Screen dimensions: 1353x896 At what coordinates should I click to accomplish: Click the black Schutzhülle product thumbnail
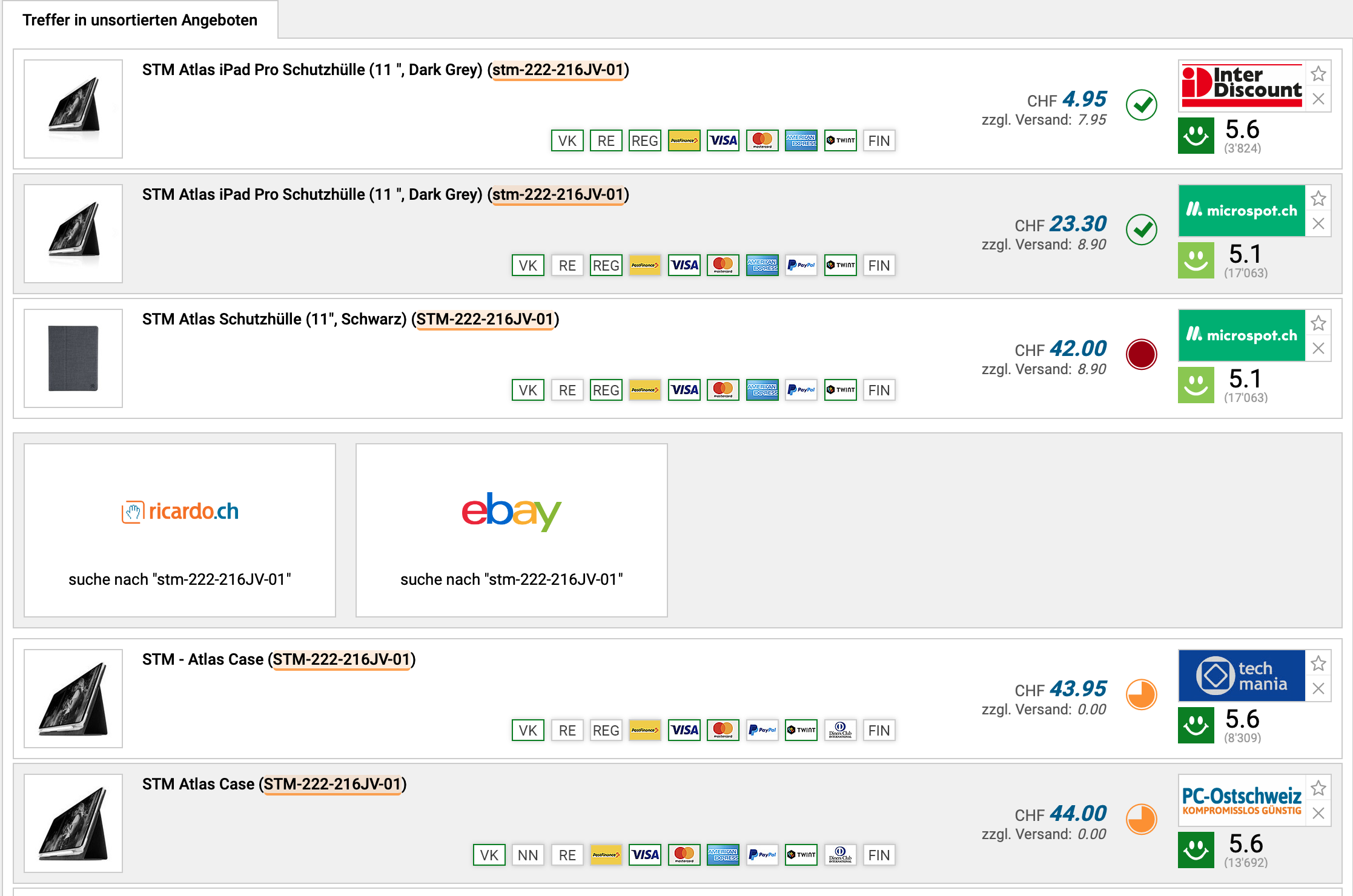click(73, 358)
